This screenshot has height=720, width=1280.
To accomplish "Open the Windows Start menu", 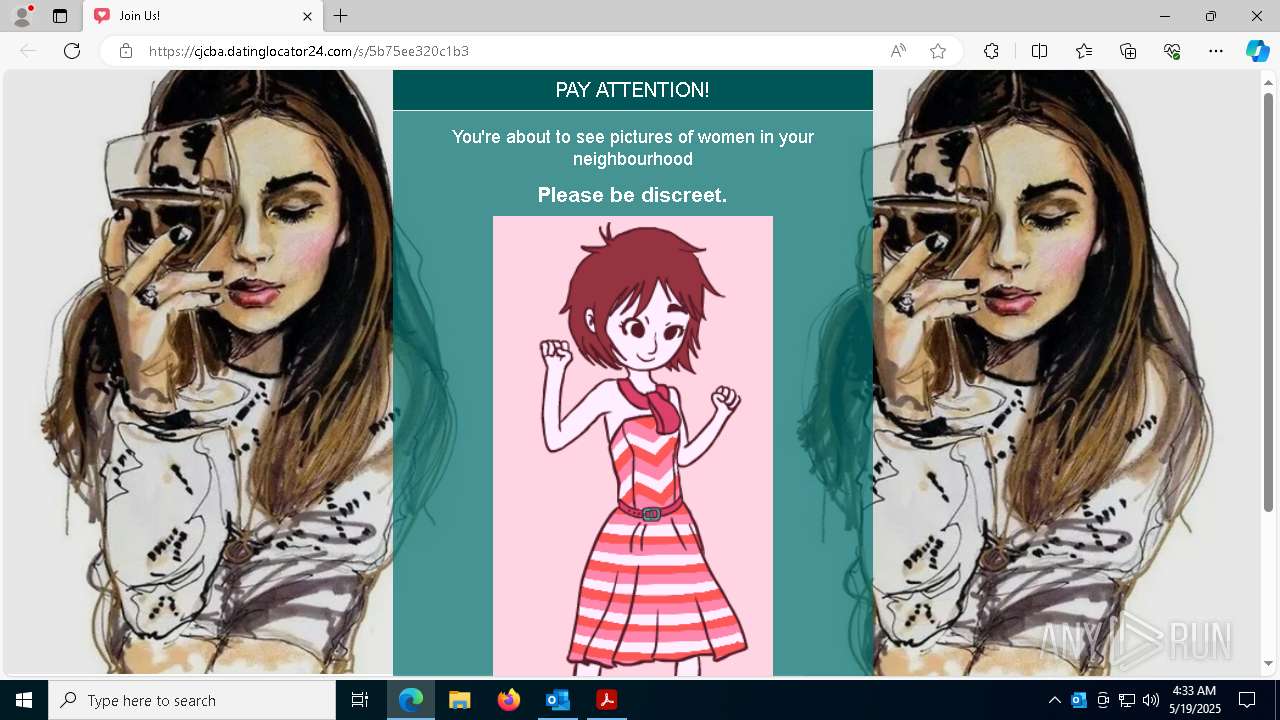I will (x=24, y=700).
